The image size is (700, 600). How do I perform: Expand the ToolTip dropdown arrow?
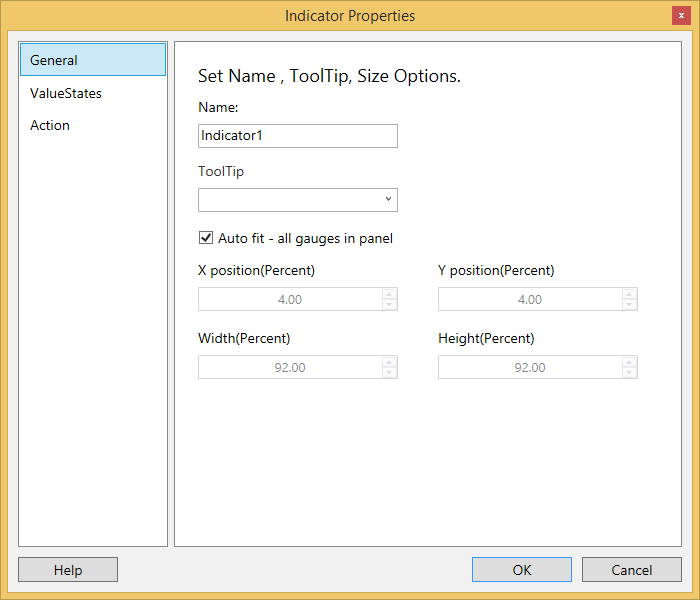point(388,200)
